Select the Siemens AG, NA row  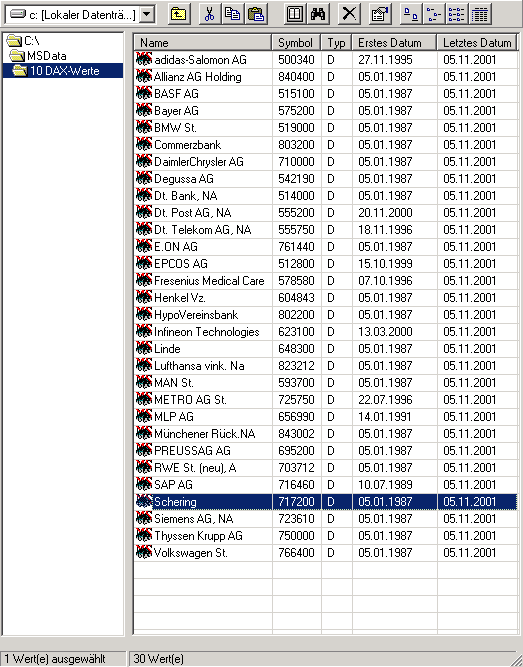(326, 519)
